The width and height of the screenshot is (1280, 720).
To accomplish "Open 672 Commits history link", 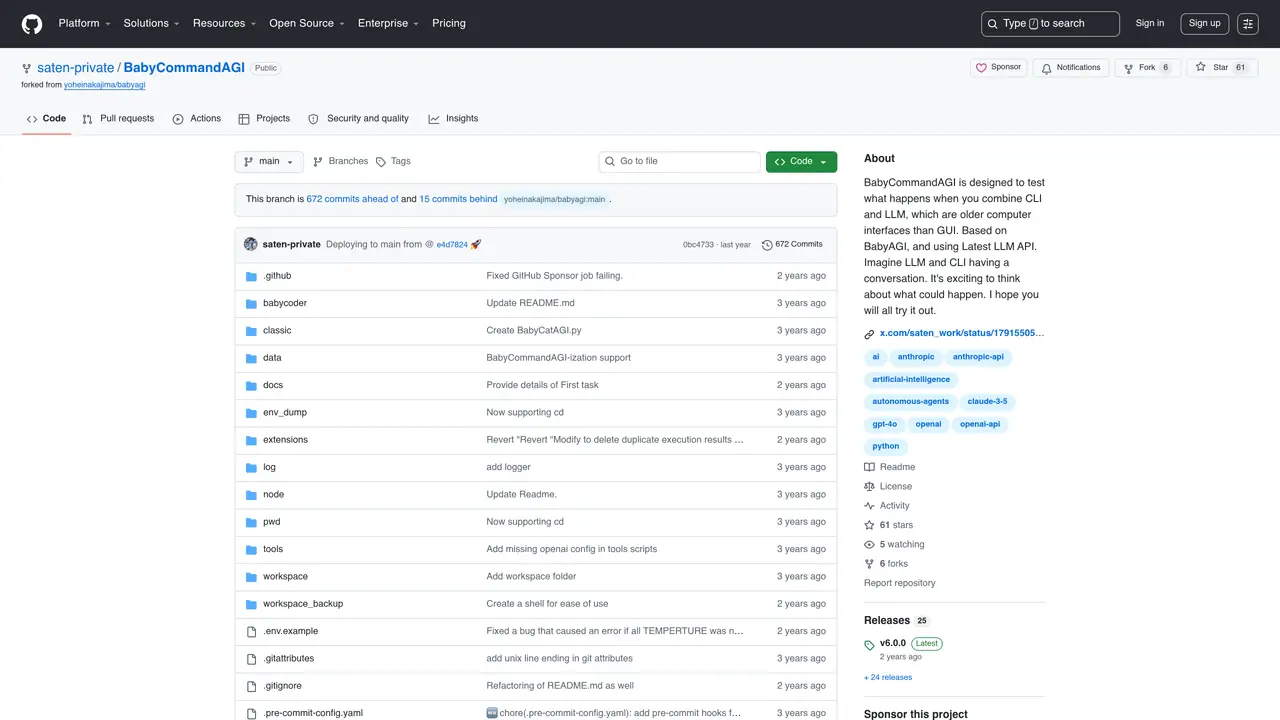I will 792,244.
